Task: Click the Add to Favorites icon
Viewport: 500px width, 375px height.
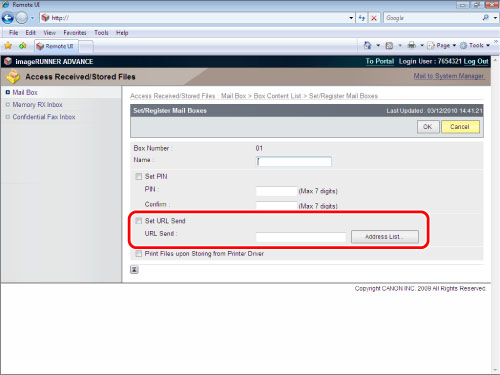Action: click(23, 46)
